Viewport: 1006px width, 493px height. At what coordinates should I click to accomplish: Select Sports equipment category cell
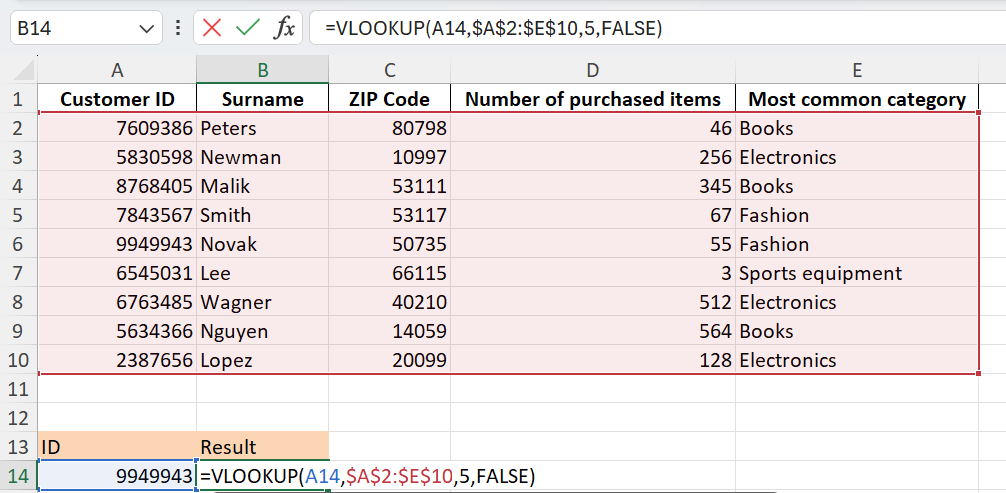pos(857,273)
